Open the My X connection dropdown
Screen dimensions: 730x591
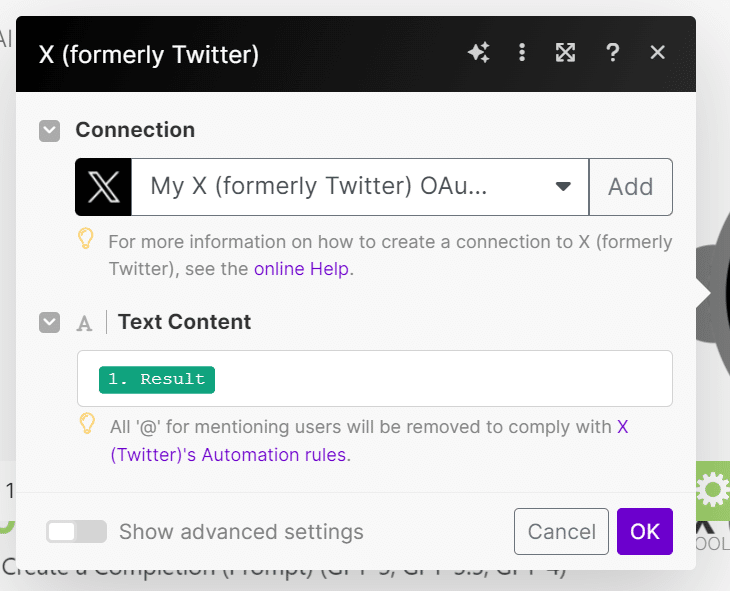tap(359, 187)
